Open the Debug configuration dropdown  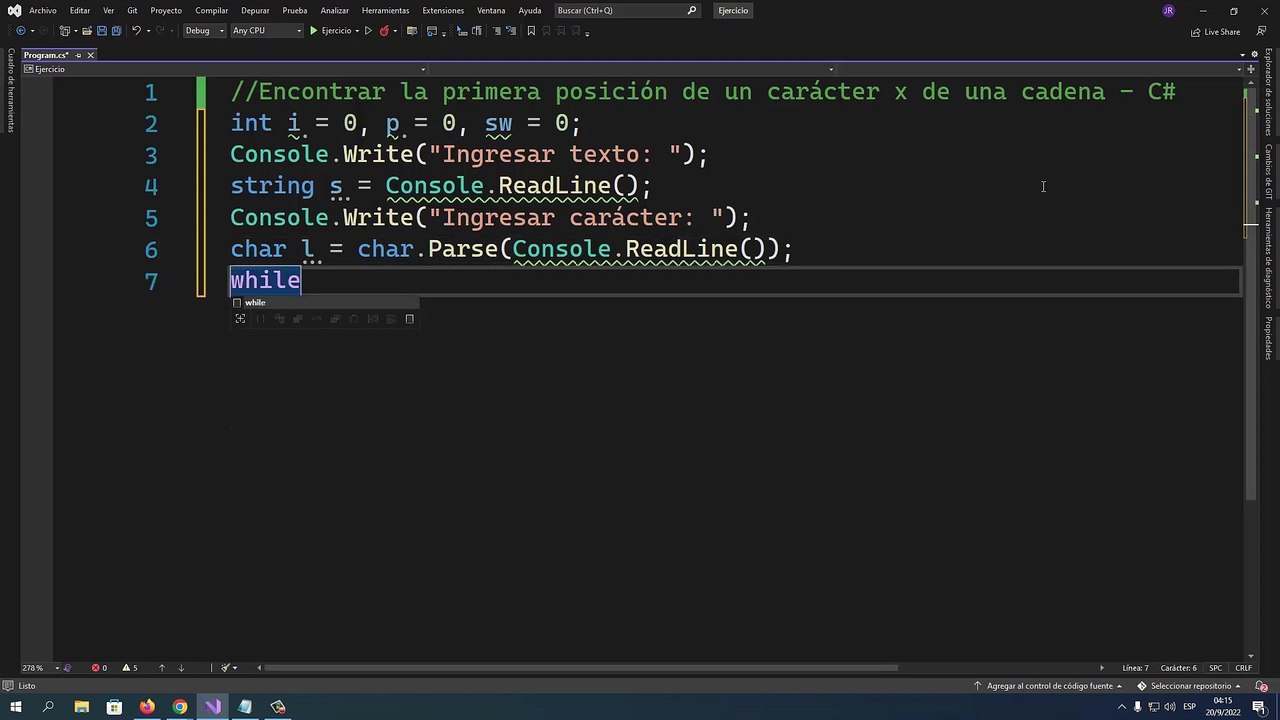[204, 31]
